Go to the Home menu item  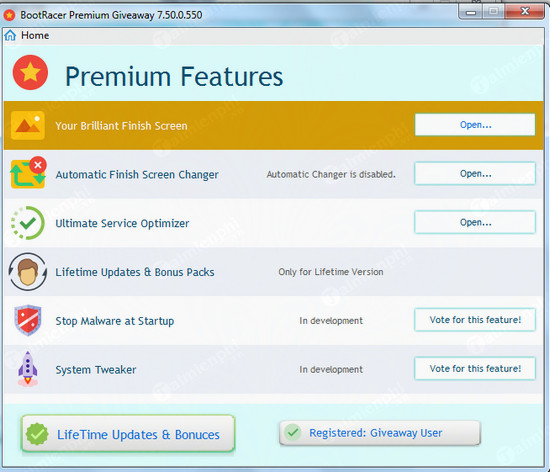35,35
